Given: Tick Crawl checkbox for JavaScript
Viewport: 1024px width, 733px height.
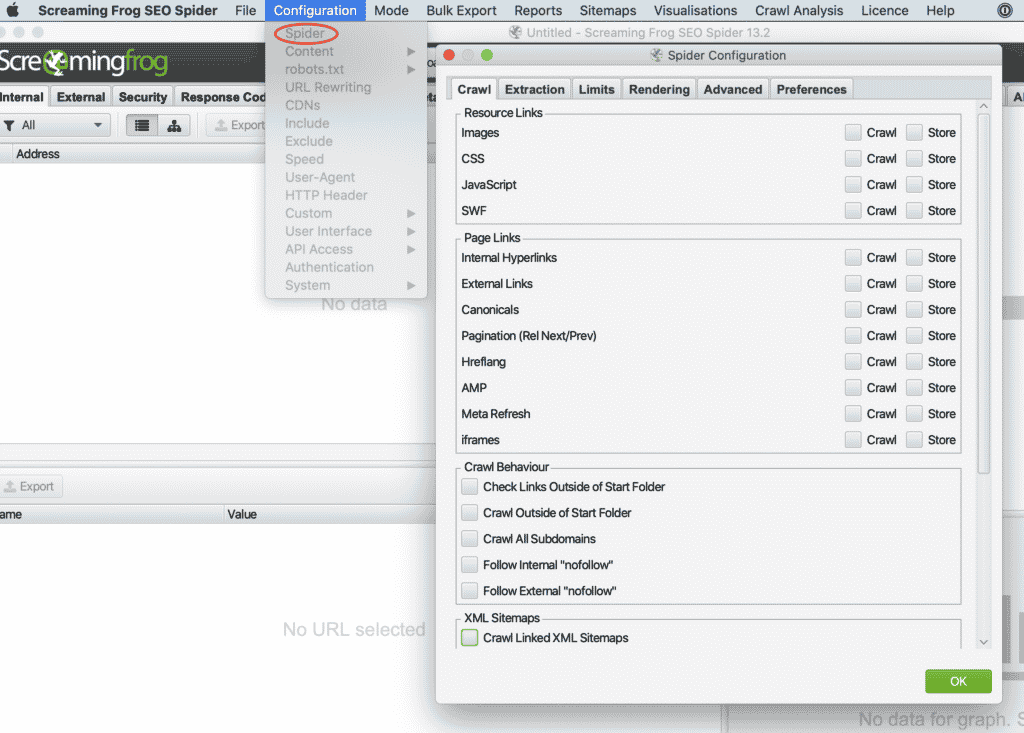Looking at the screenshot, I should click(853, 185).
